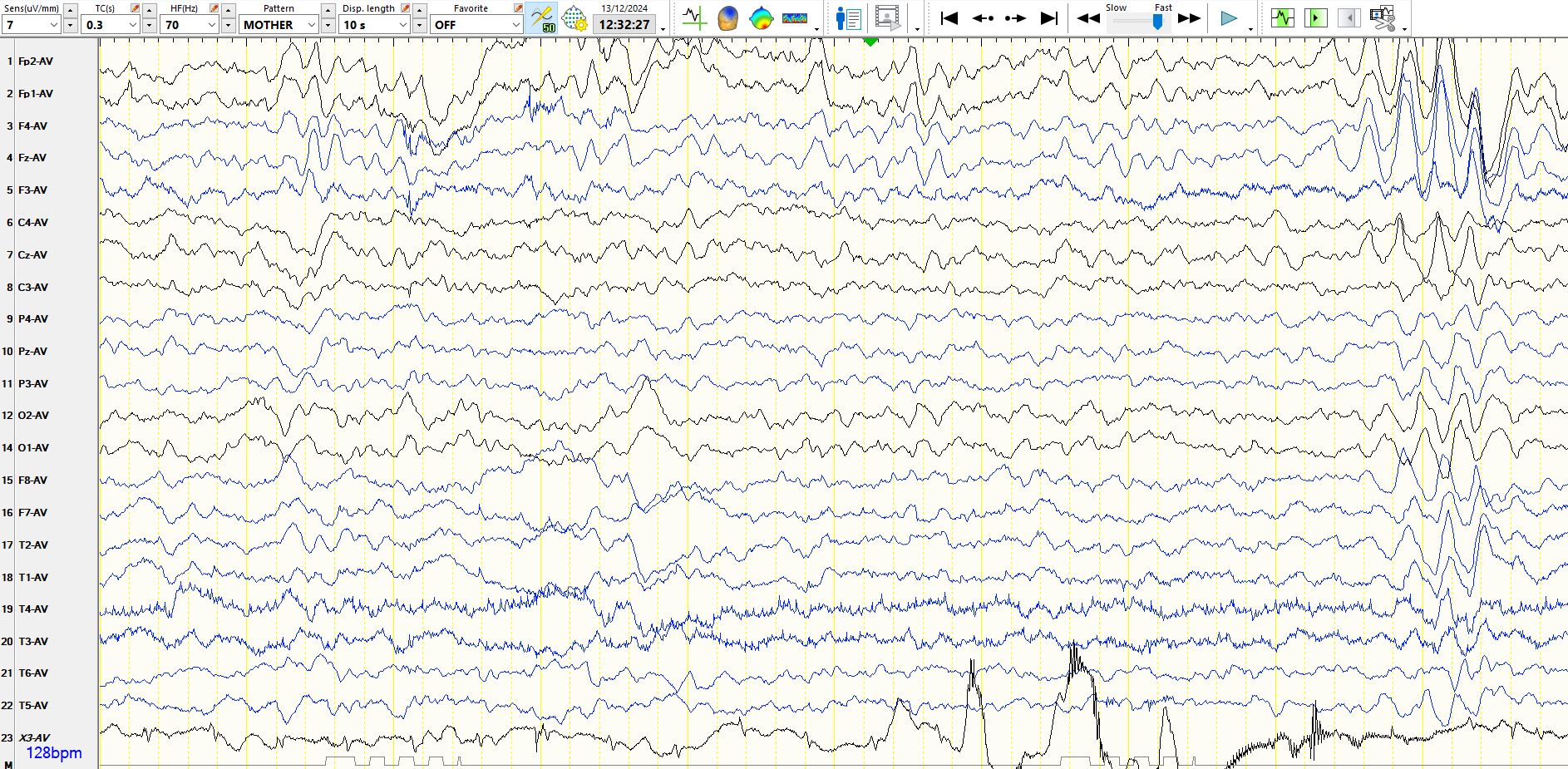Expand the arrow beside the configuration icon
Image resolution: width=1568 pixels, height=769 pixels.
[x=1404, y=29]
